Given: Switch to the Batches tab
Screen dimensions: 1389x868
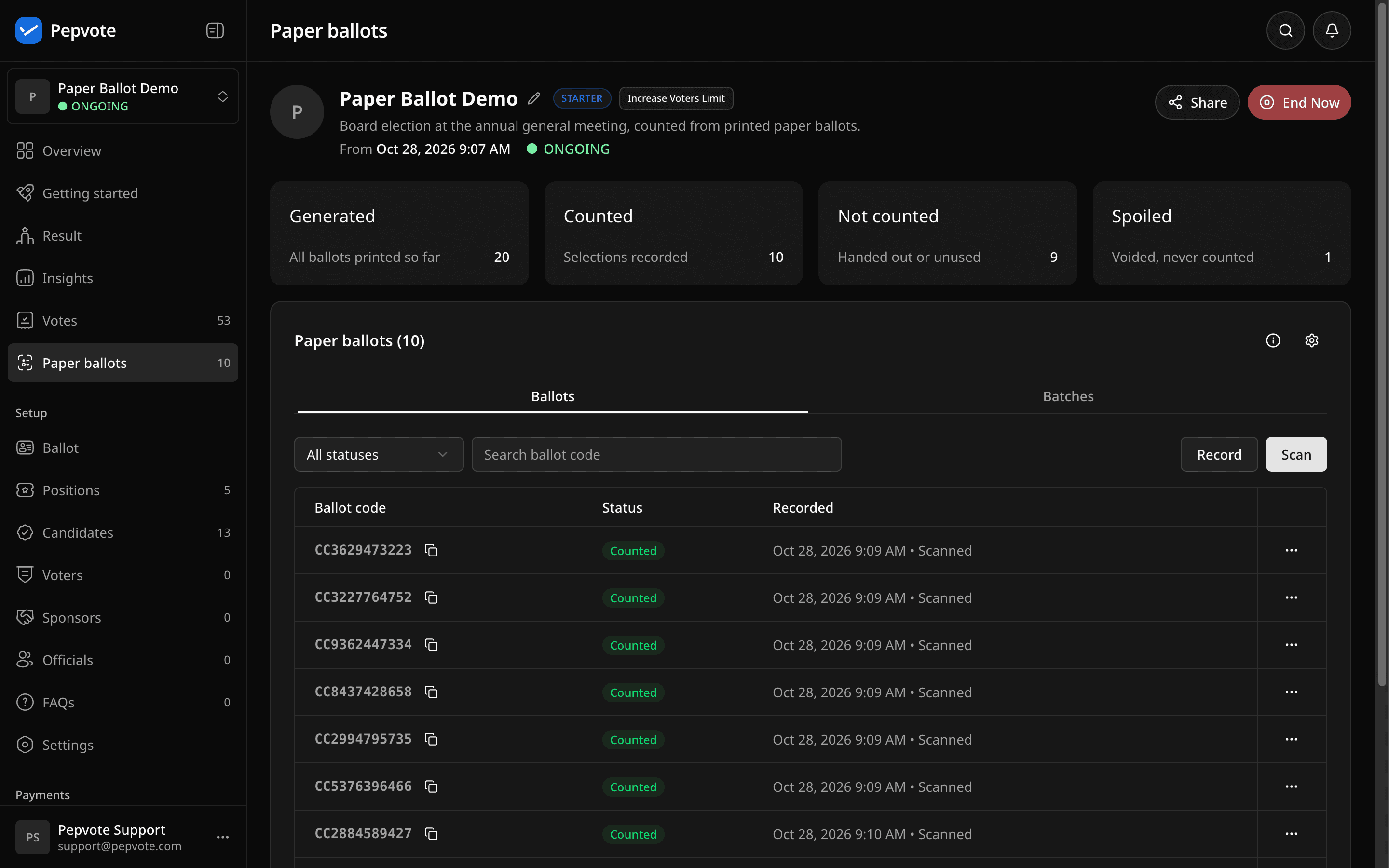Looking at the screenshot, I should tap(1068, 396).
